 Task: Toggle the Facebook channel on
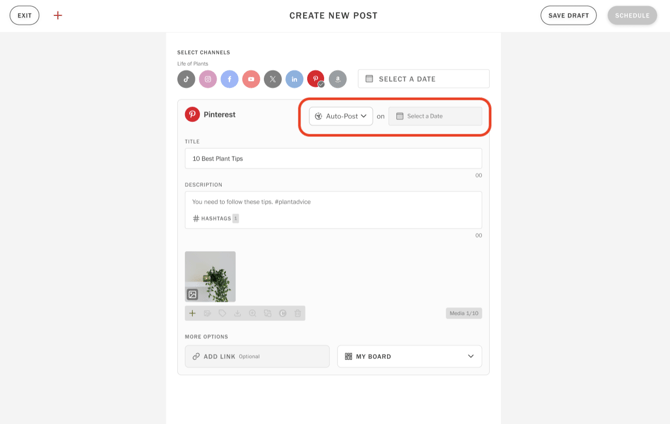(x=229, y=79)
